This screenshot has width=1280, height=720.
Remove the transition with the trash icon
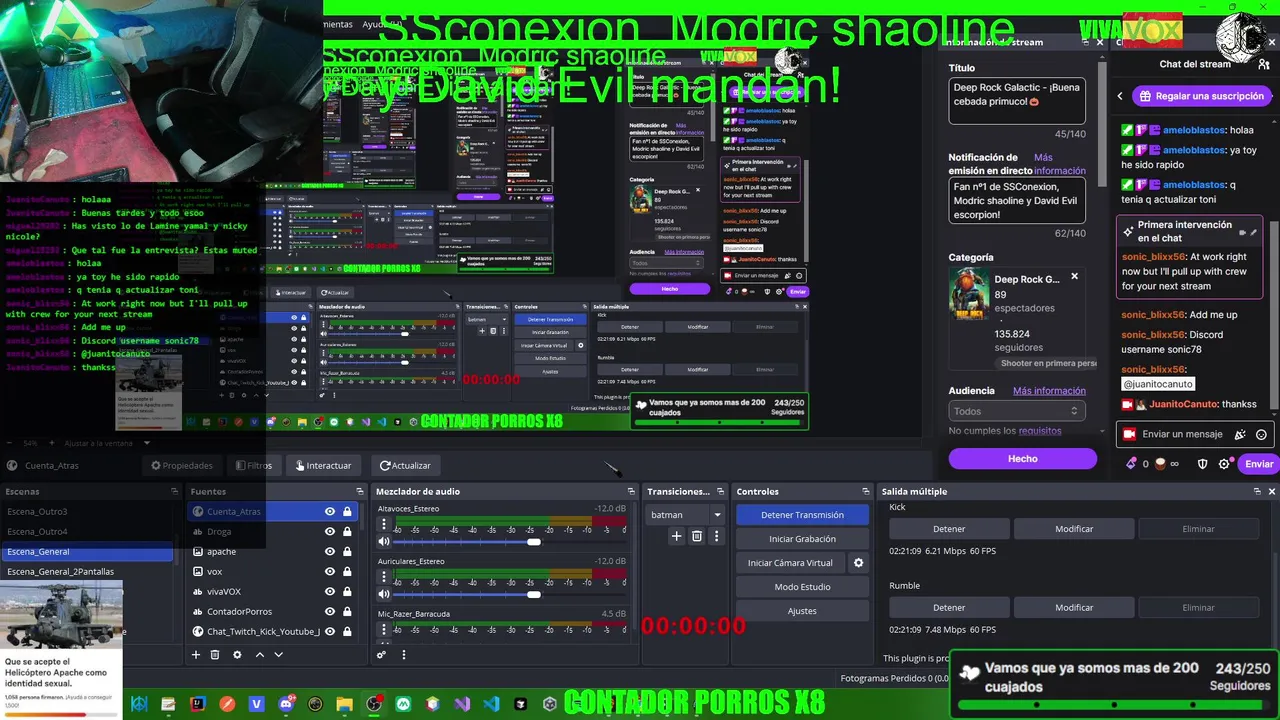(x=697, y=536)
